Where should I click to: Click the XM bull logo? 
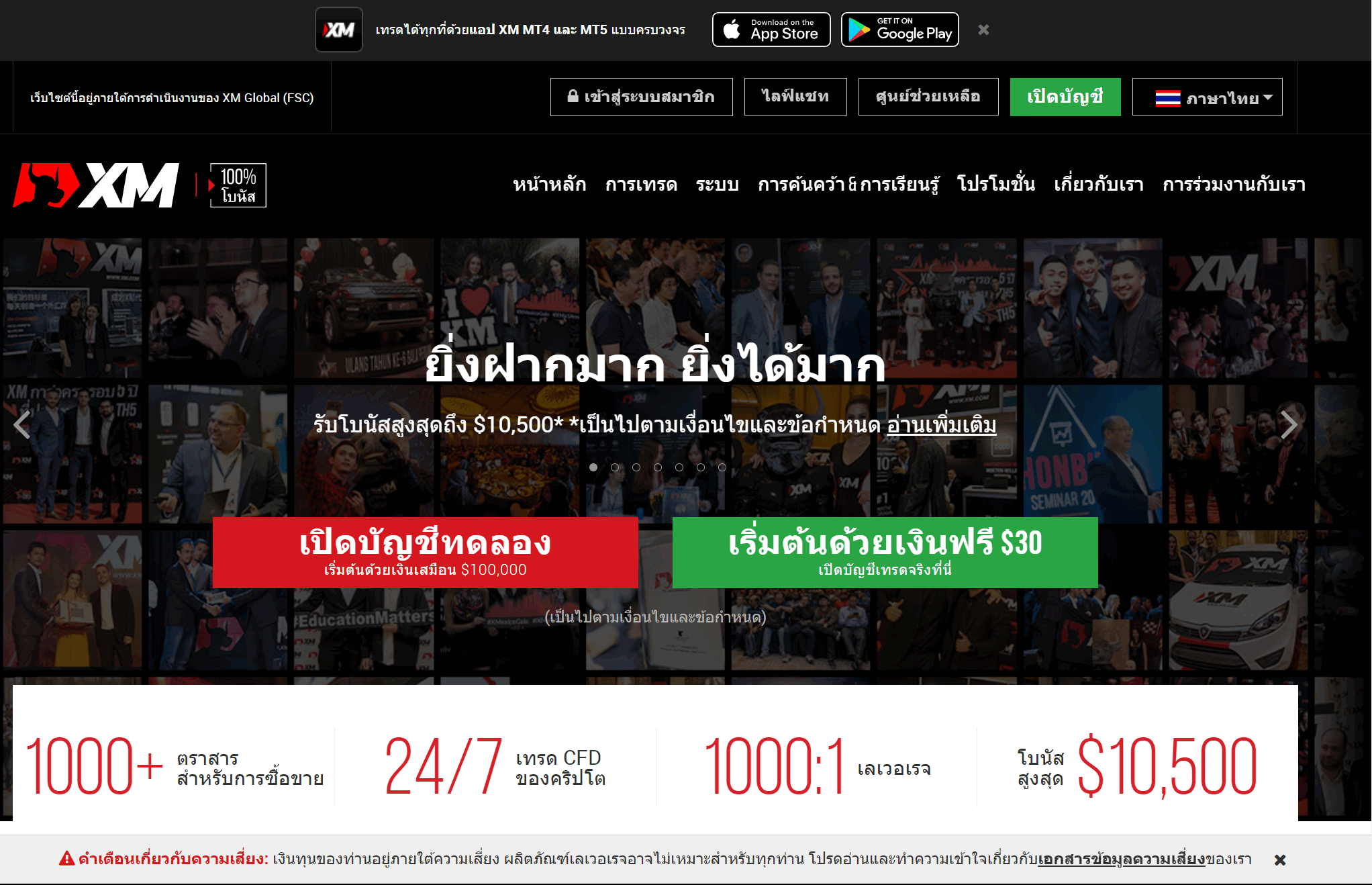tap(97, 185)
